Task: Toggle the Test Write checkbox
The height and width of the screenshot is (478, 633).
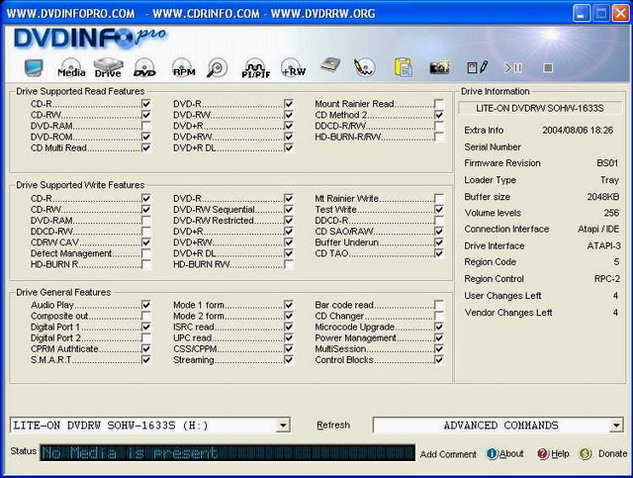Action: coord(439,210)
